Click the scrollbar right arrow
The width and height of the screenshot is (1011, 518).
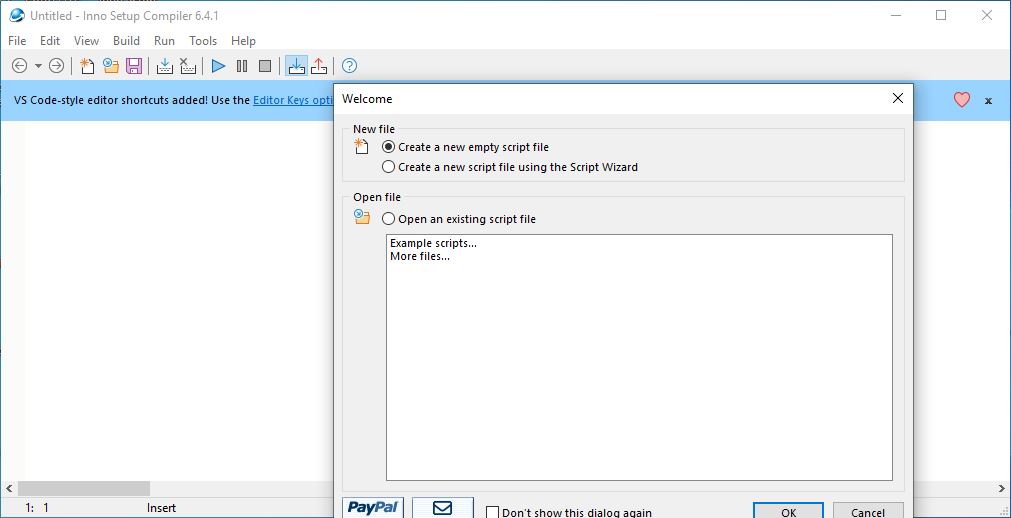pos(1001,488)
